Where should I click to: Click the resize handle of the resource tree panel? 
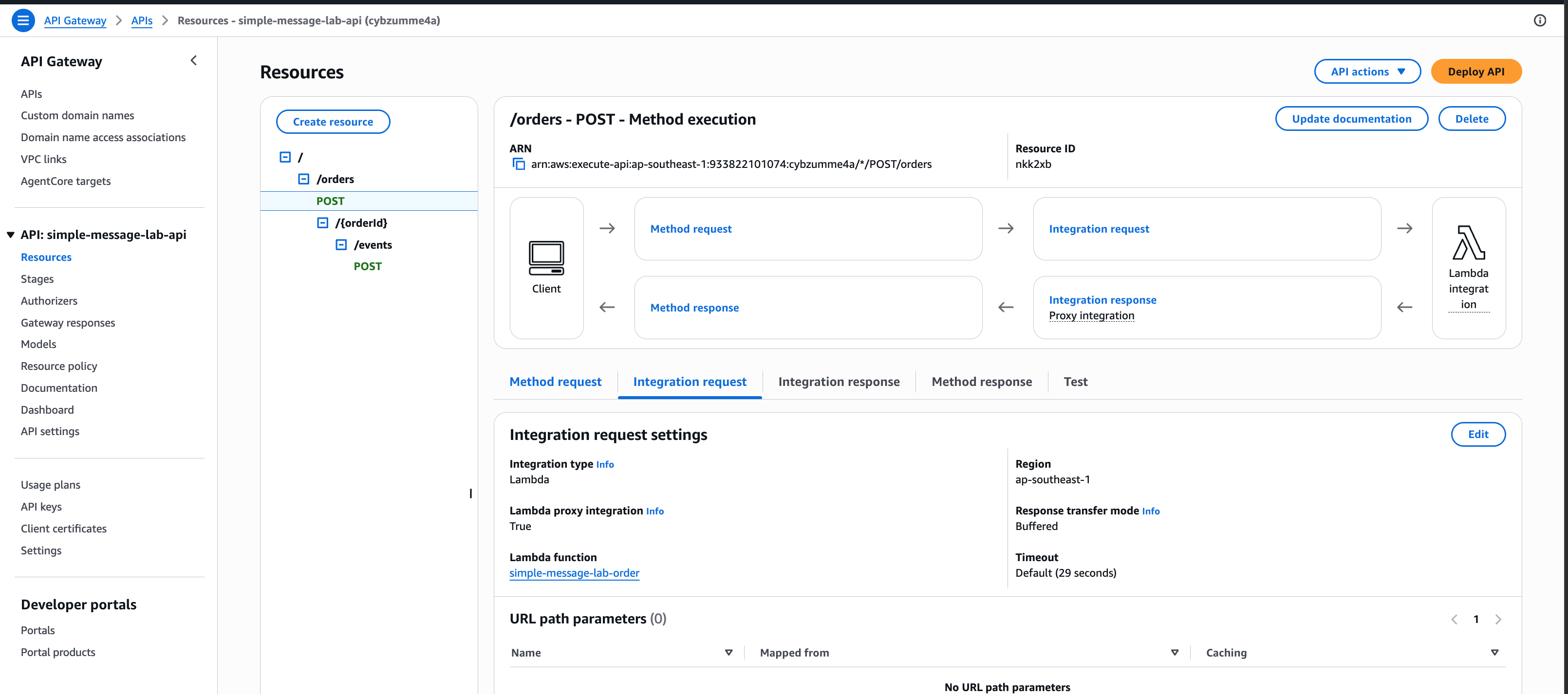point(470,493)
